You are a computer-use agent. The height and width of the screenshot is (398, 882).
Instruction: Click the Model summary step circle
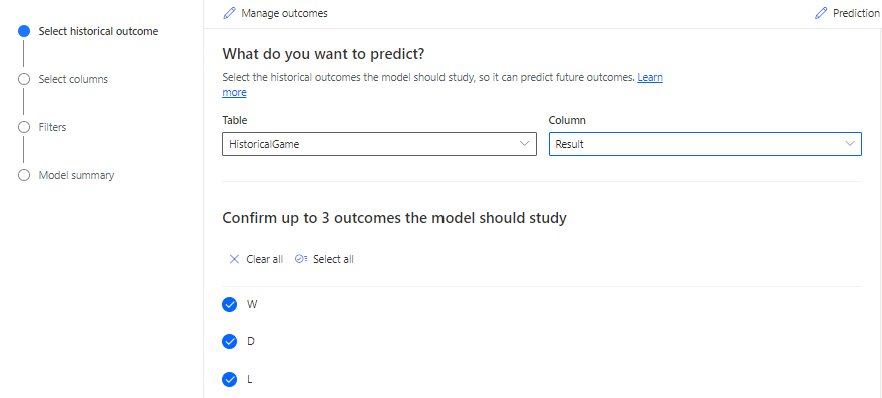click(x=24, y=175)
